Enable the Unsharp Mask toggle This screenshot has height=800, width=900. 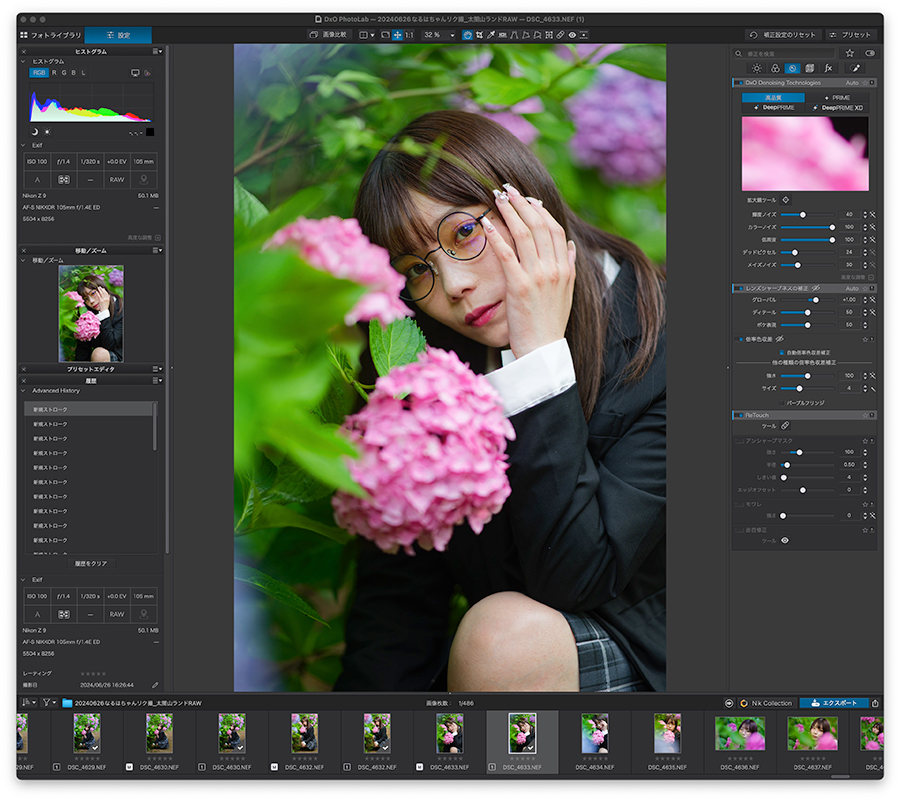pos(739,441)
